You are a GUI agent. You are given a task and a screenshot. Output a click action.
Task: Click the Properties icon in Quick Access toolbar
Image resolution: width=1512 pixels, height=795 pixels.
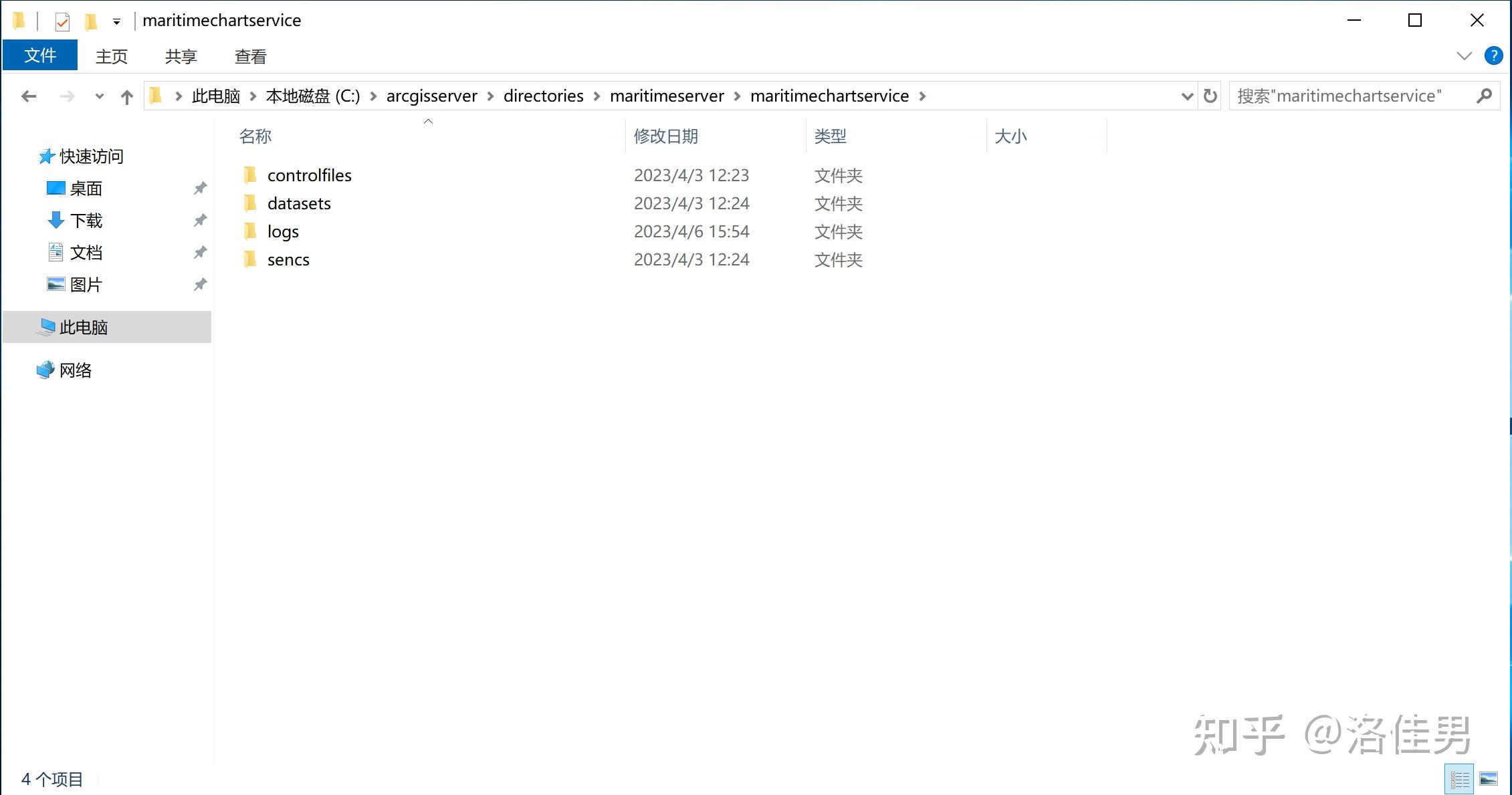point(62,20)
